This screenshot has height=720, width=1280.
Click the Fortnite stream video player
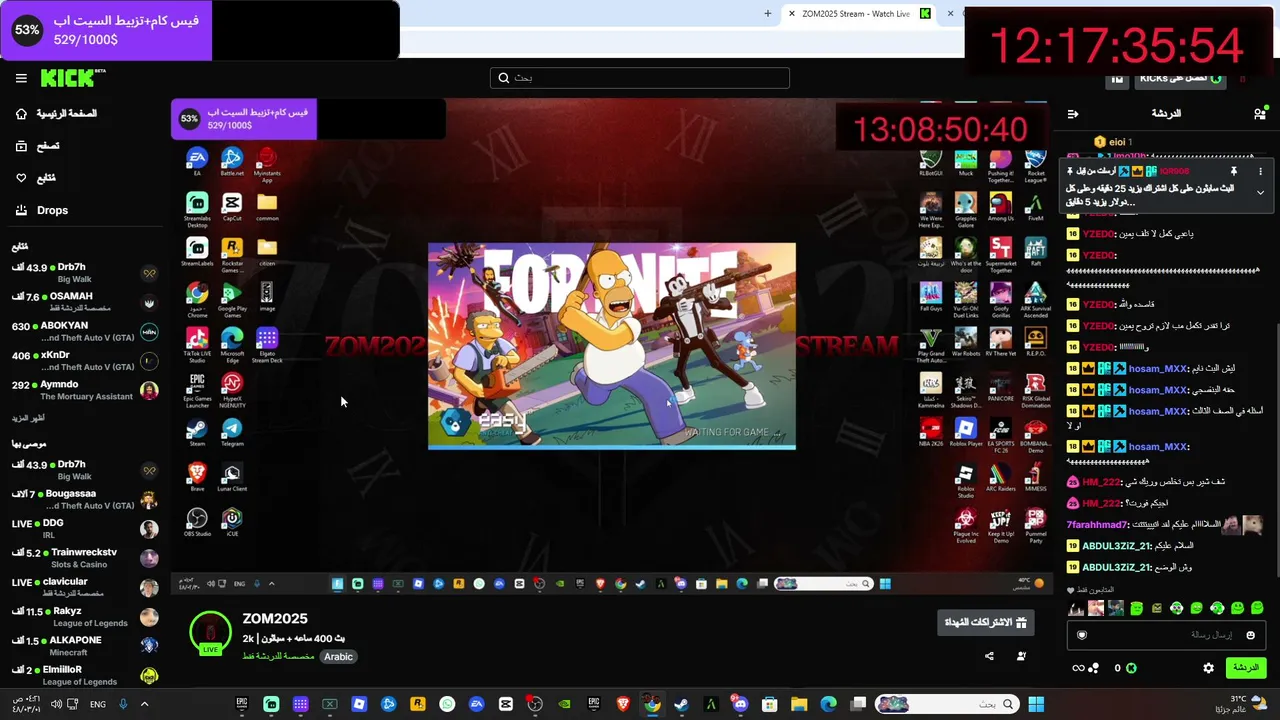612,345
